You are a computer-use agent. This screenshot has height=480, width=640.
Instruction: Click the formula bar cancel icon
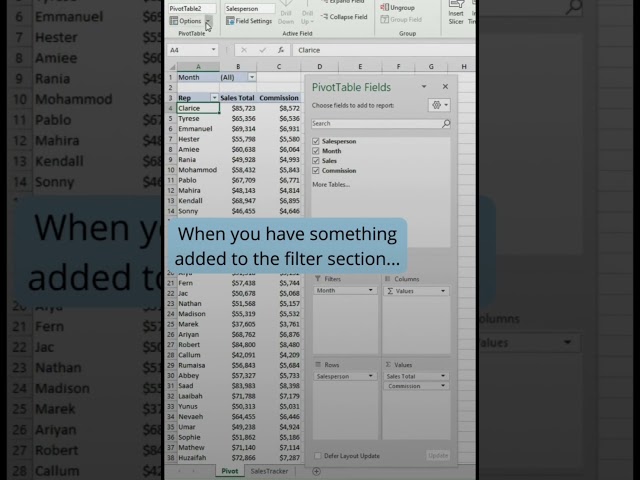click(244, 50)
